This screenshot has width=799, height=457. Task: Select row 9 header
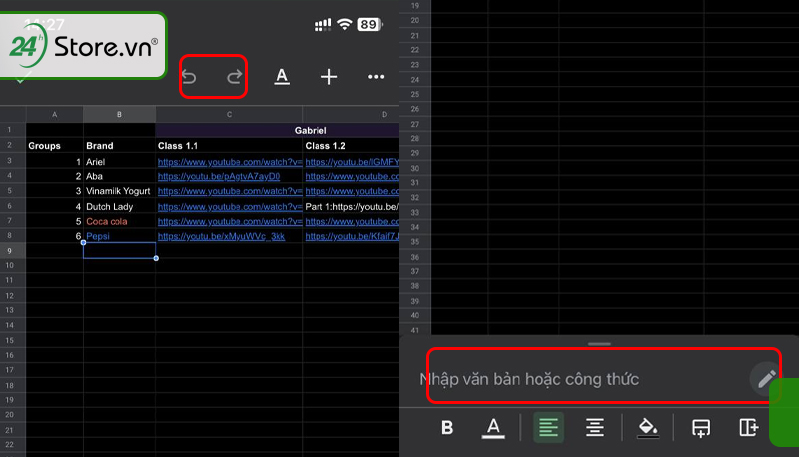[10, 251]
